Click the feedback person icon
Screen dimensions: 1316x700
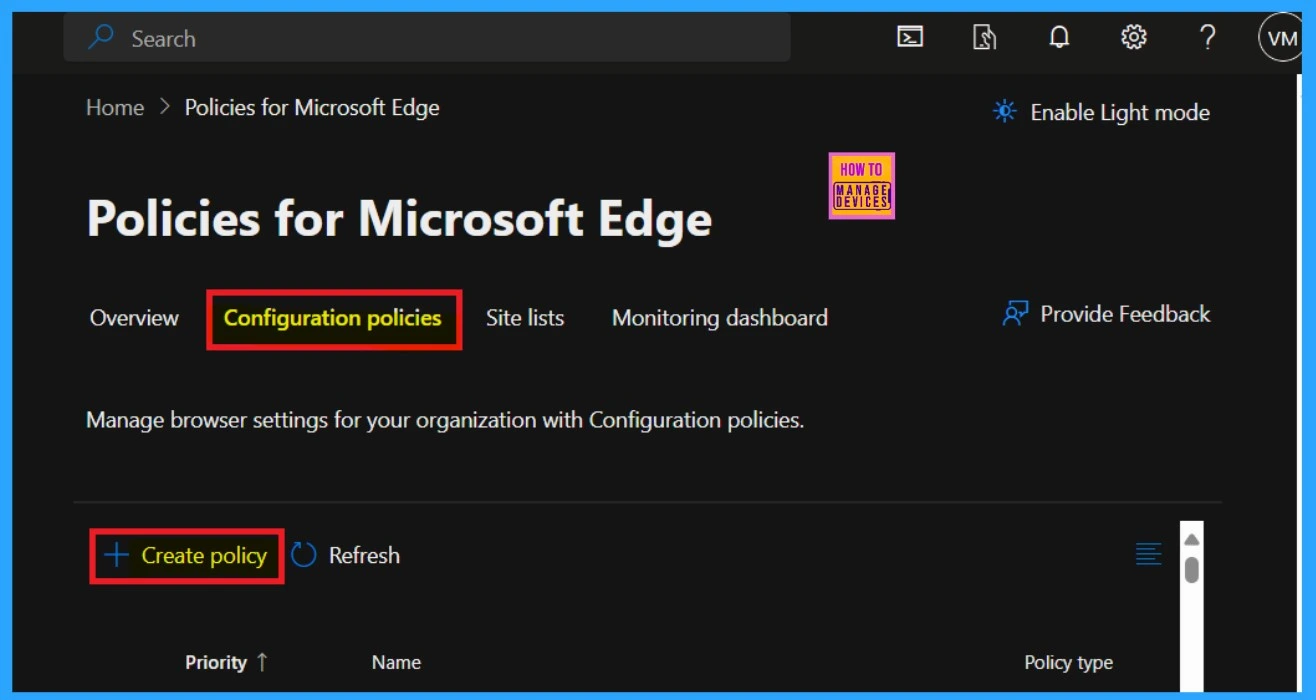(1015, 314)
